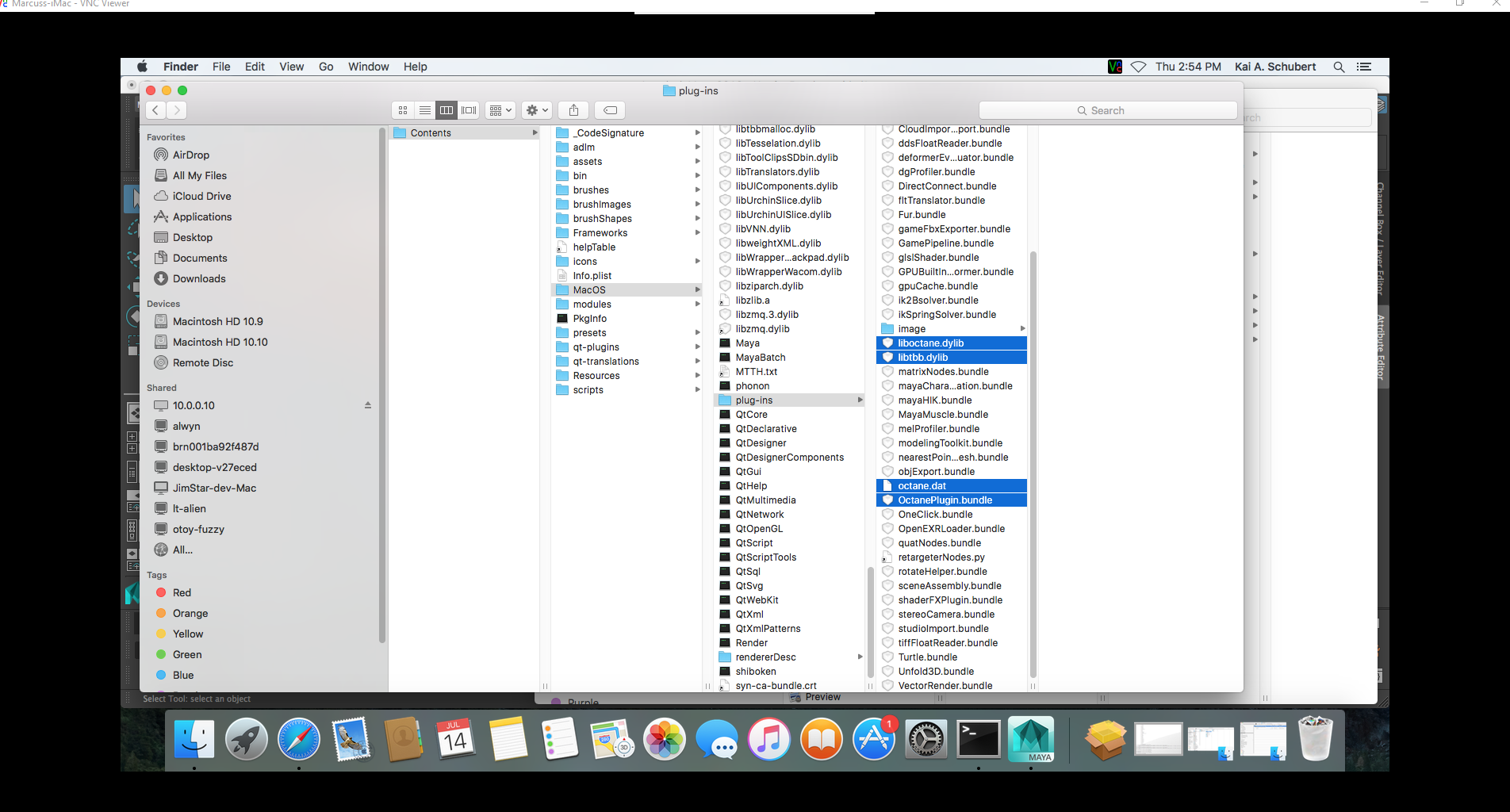The width and height of the screenshot is (1510, 812).
Task: Eject the 10.0.0.10 shared server
Action: tap(368, 405)
